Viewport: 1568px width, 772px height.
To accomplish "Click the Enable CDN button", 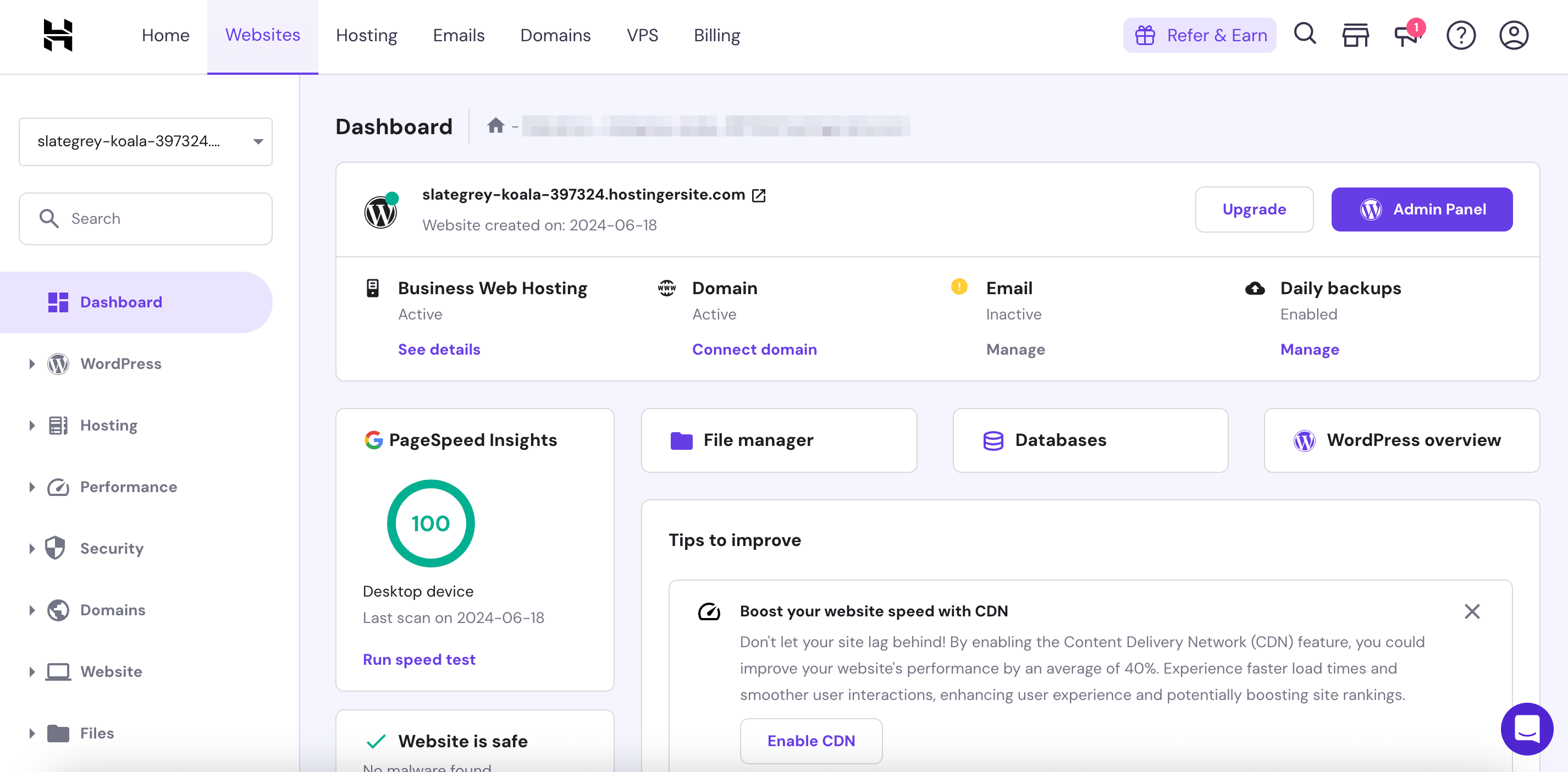I will pyautogui.click(x=811, y=740).
